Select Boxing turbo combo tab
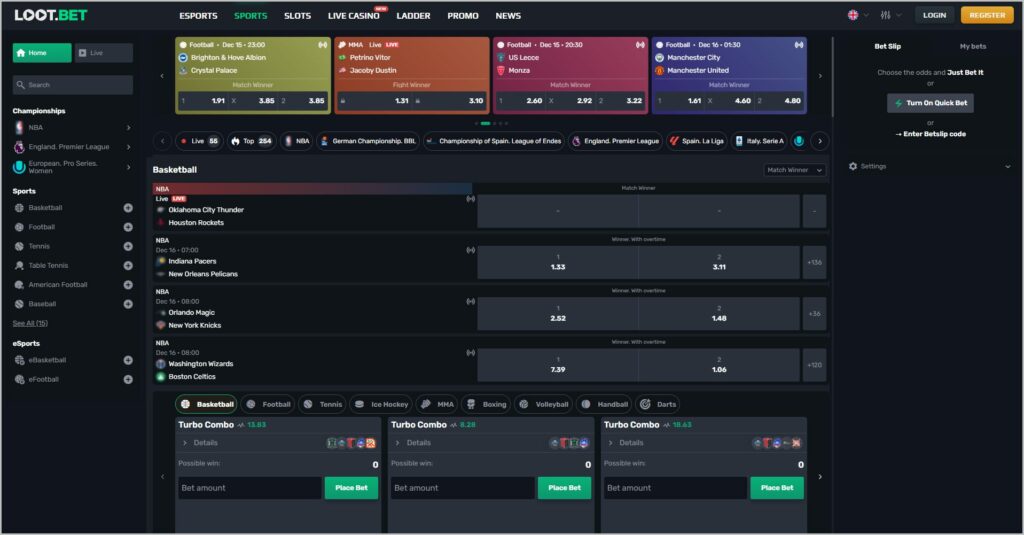Image resolution: width=1024 pixels, height=535 pixels. (486, 404)
